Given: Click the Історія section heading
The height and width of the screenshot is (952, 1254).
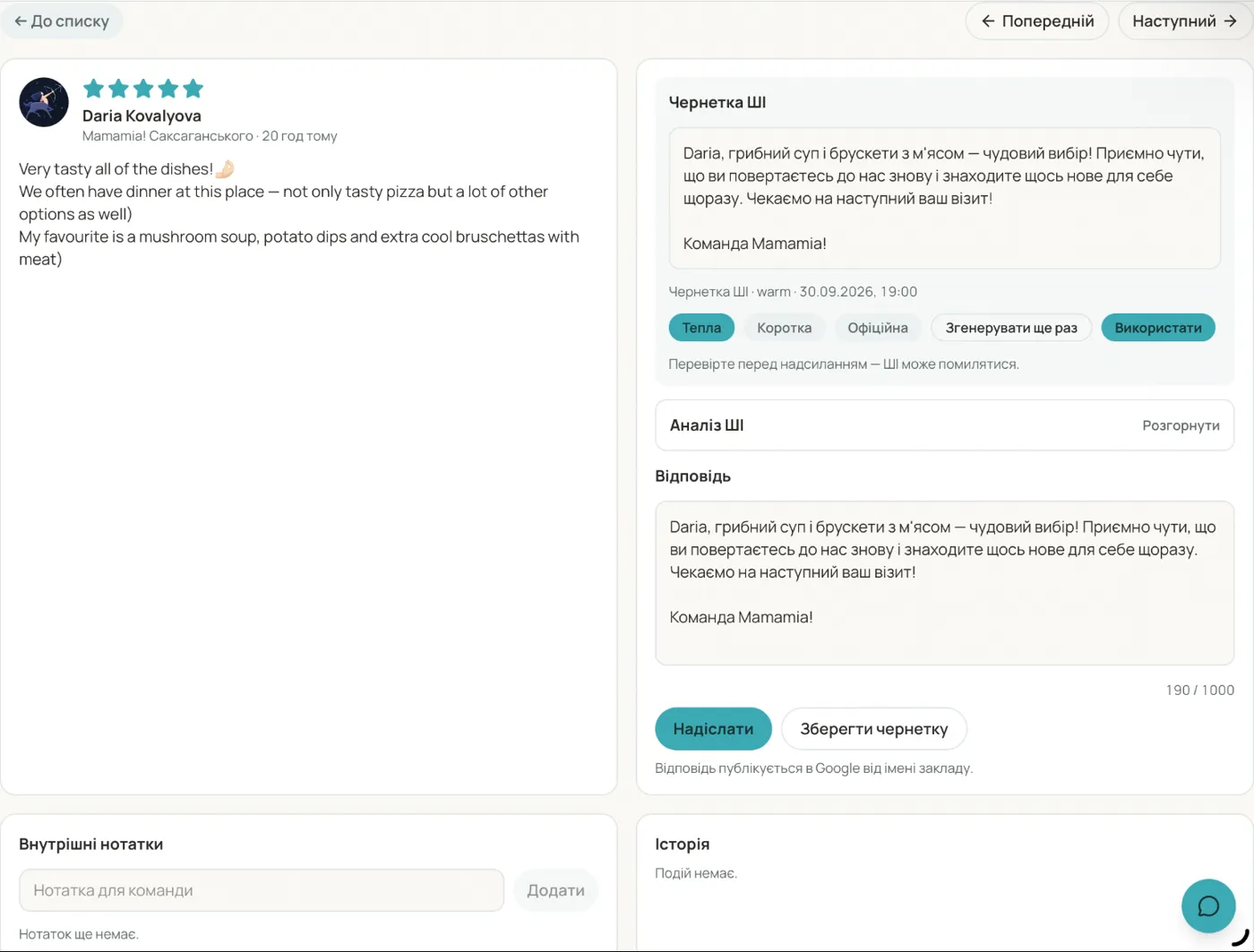Looking at the screenshot, I should click(x=683, y=845).
